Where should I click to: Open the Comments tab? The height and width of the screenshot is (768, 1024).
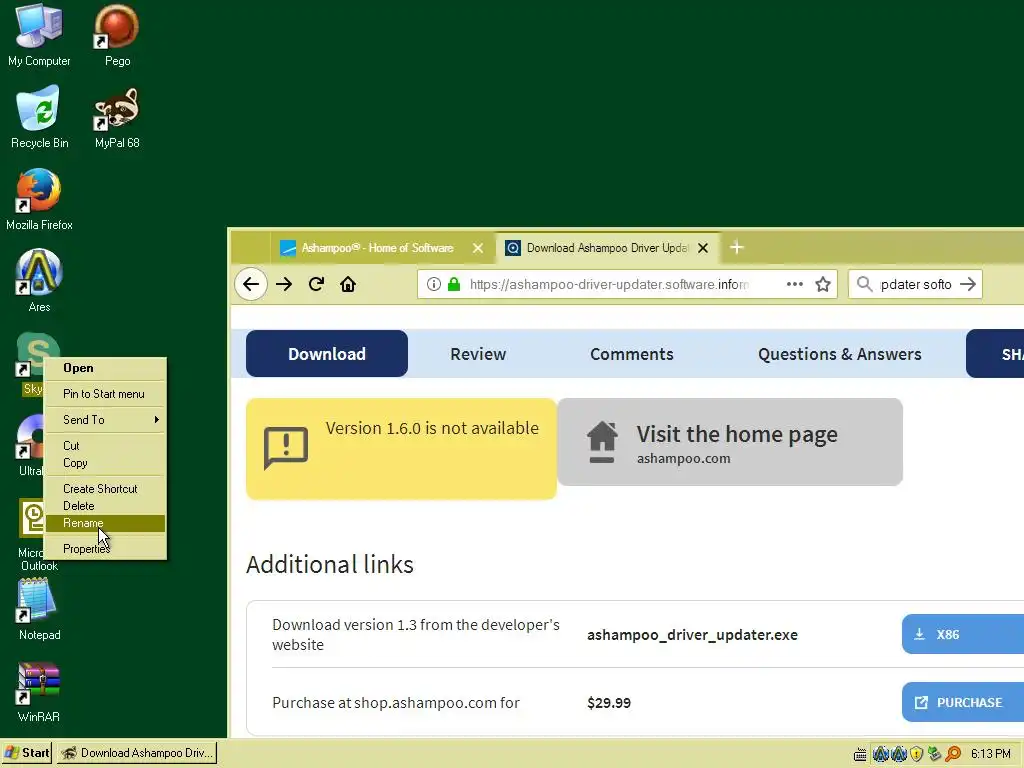pos(632,354)
